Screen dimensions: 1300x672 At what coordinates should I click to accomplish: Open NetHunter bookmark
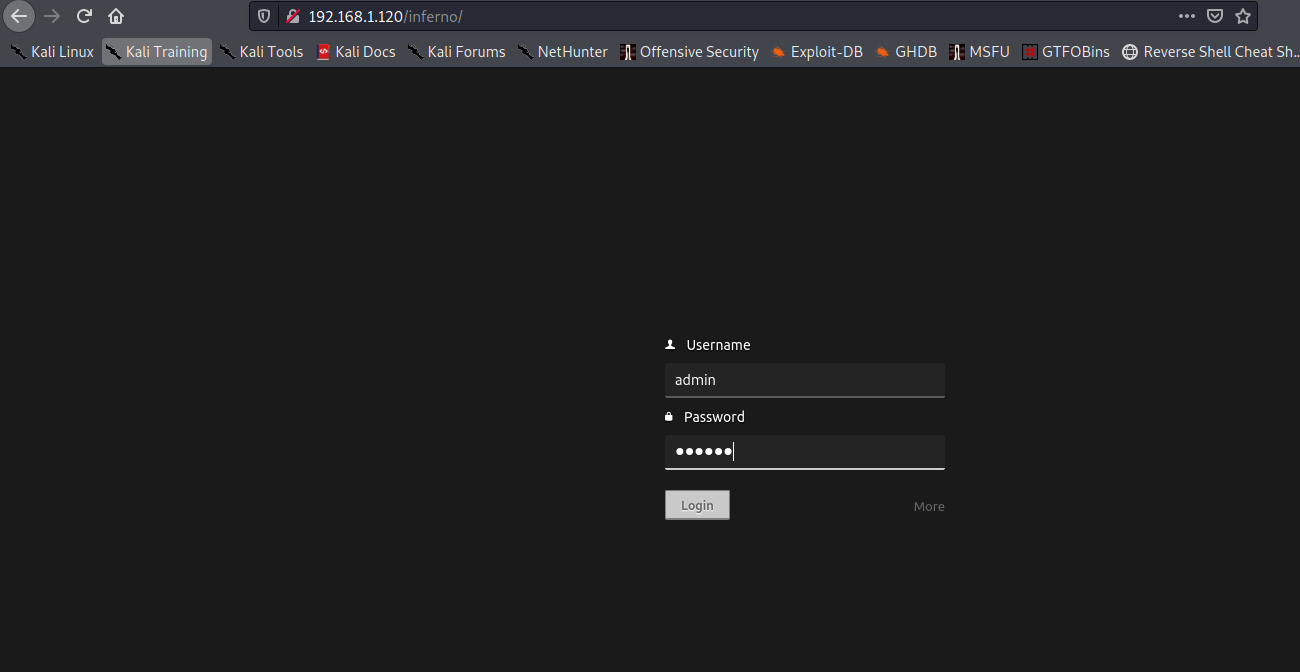coord(563,52)
